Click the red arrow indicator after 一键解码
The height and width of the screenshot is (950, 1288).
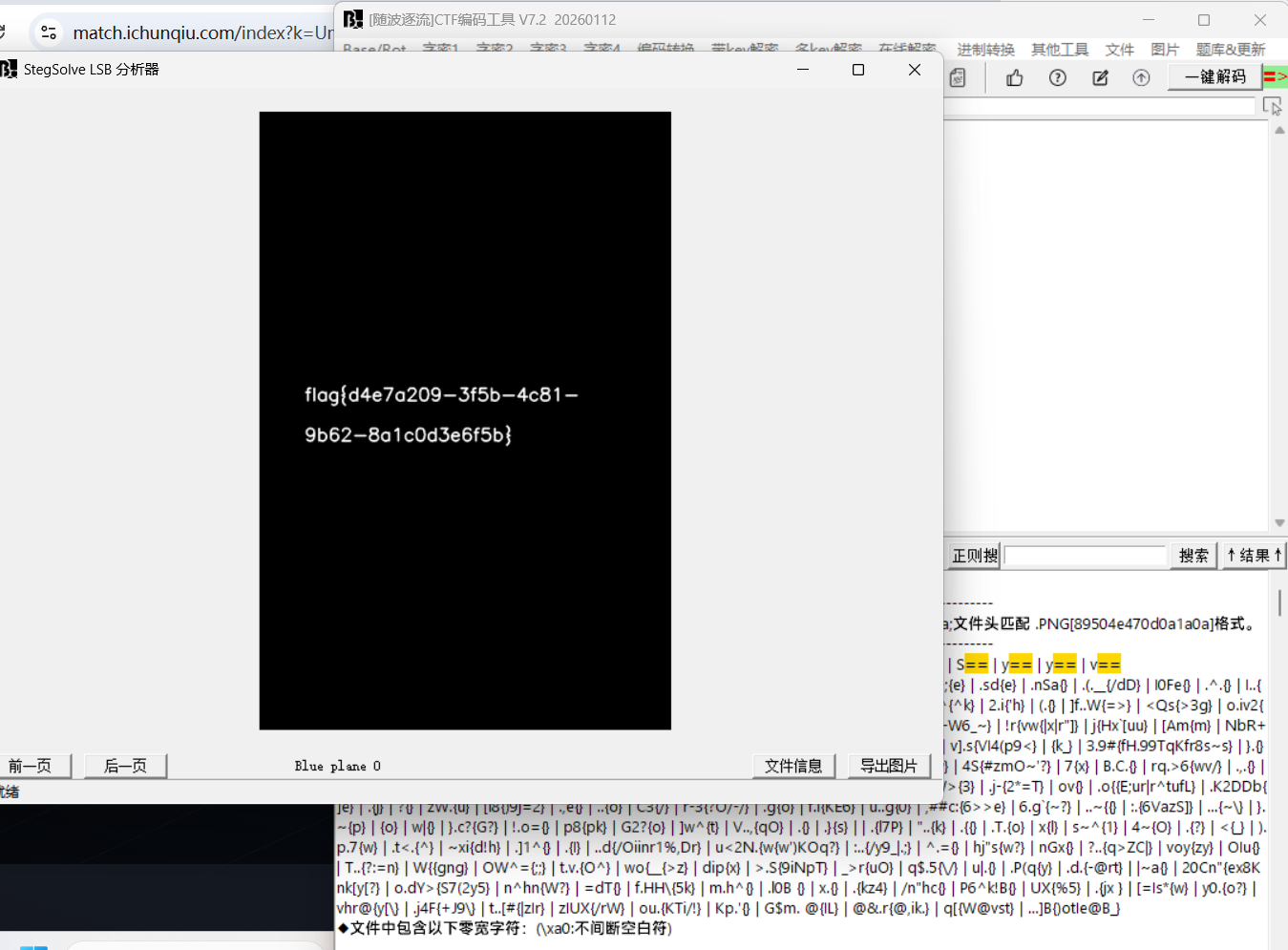1275,76
